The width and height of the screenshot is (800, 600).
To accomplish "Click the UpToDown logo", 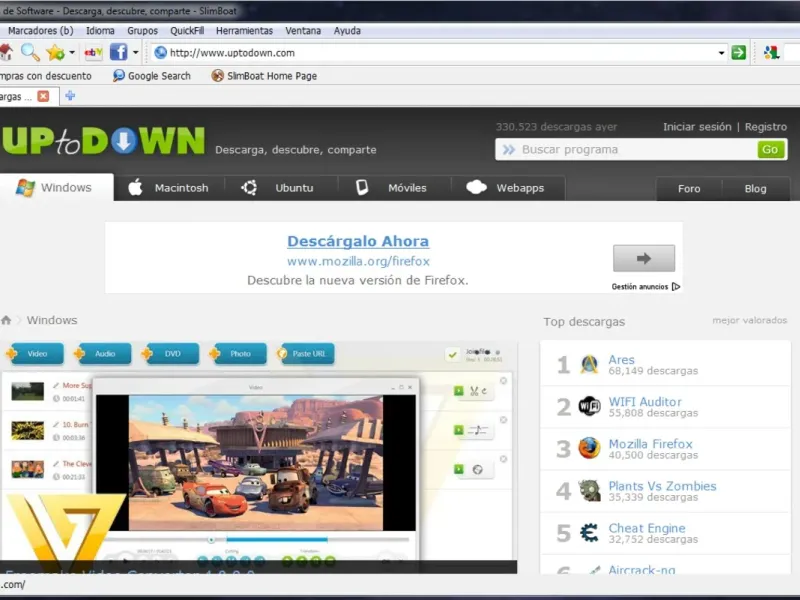I will (103, 140).
